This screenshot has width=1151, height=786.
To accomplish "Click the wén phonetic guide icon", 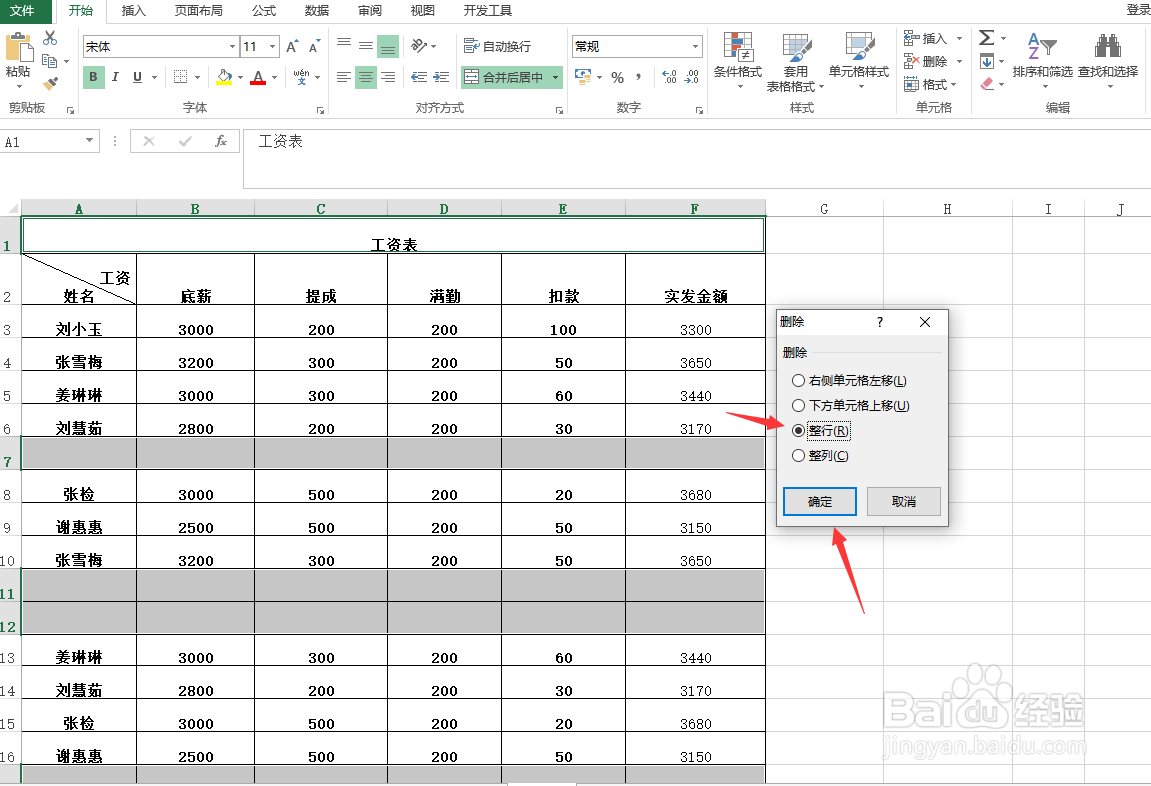I will click(301, 76).
